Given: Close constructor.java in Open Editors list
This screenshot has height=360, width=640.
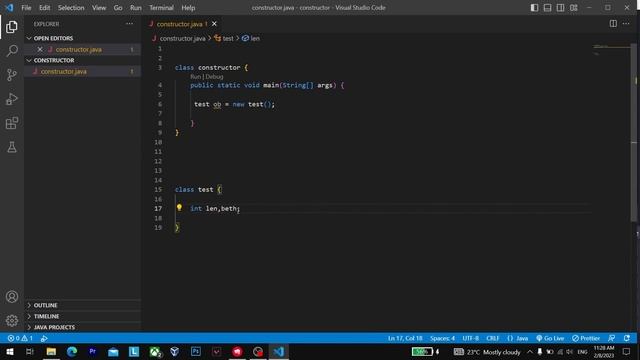Looking at the screenshot, I should (x=40, y=49).
